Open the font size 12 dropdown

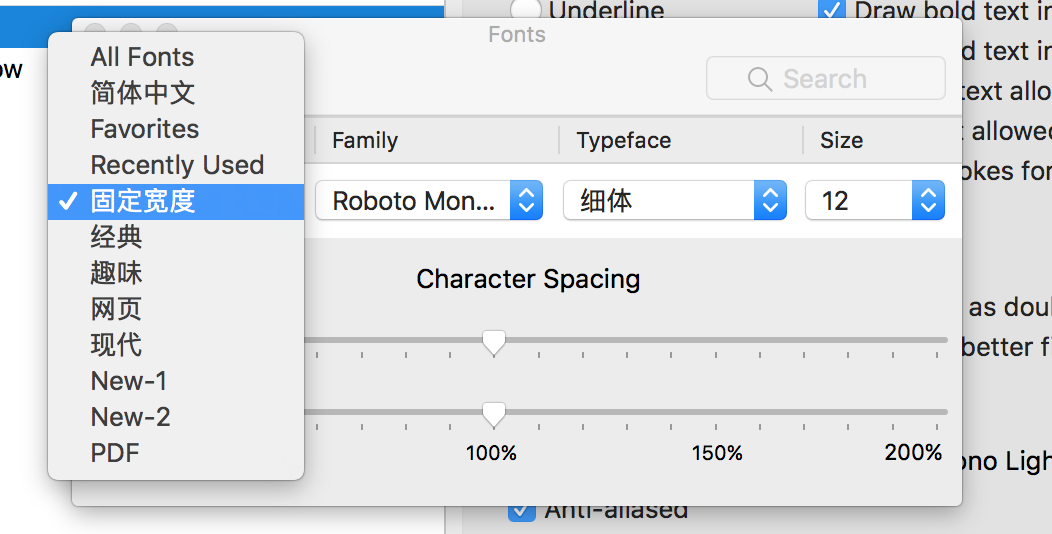click(x=874, y=201)
